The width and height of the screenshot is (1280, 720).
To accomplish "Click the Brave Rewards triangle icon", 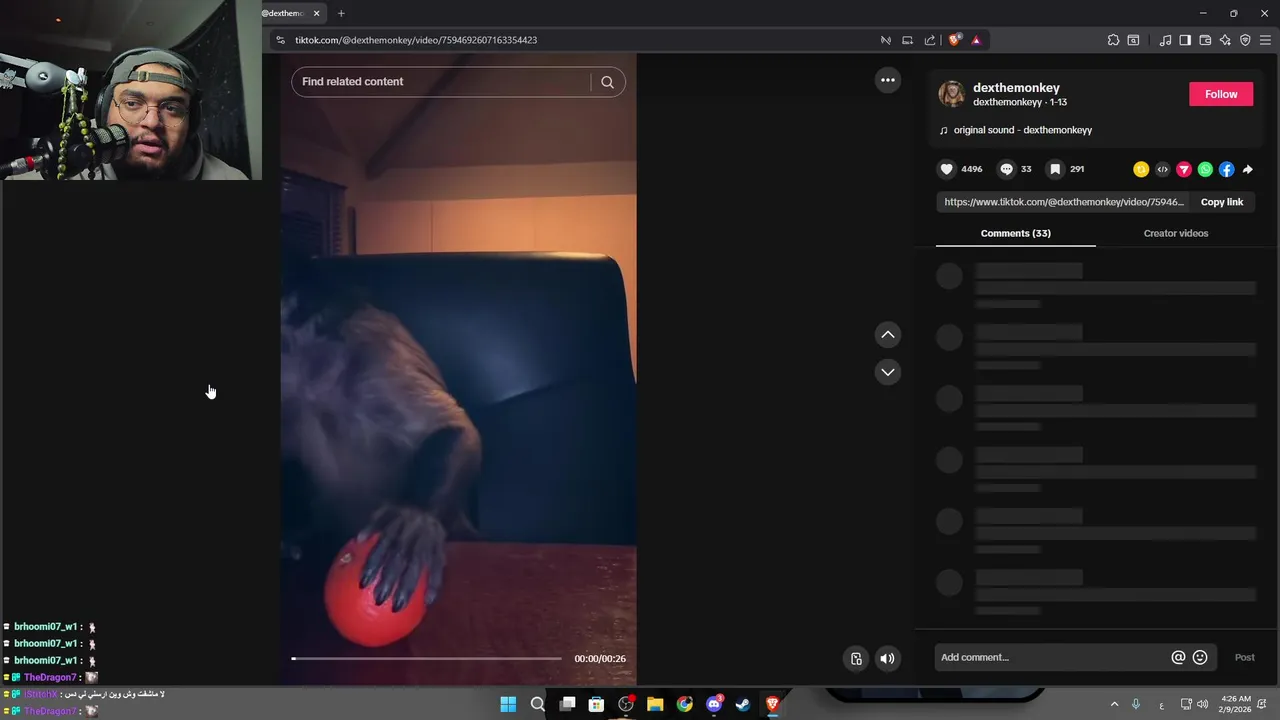I will click(x=976, y=40).
